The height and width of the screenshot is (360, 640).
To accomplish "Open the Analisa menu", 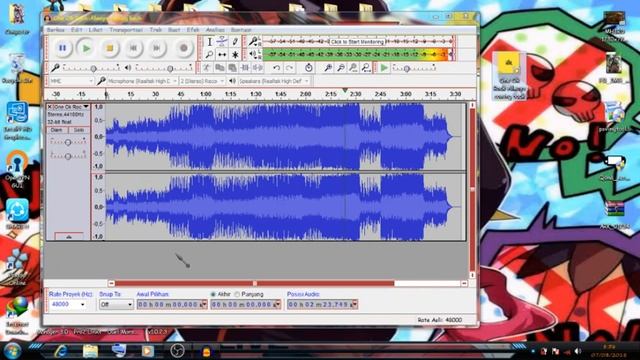I will pos(215,30).
